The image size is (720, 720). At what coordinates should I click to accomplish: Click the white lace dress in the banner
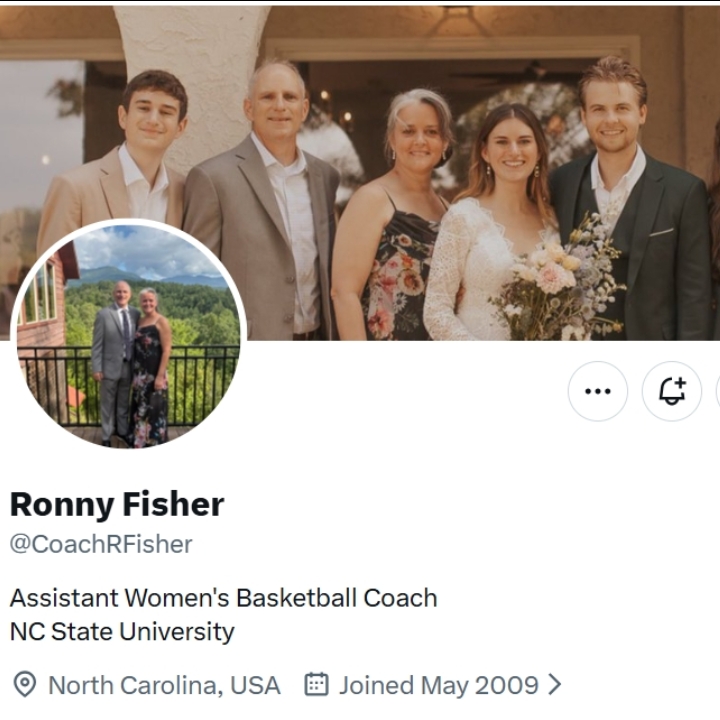[x=473, y=271]
